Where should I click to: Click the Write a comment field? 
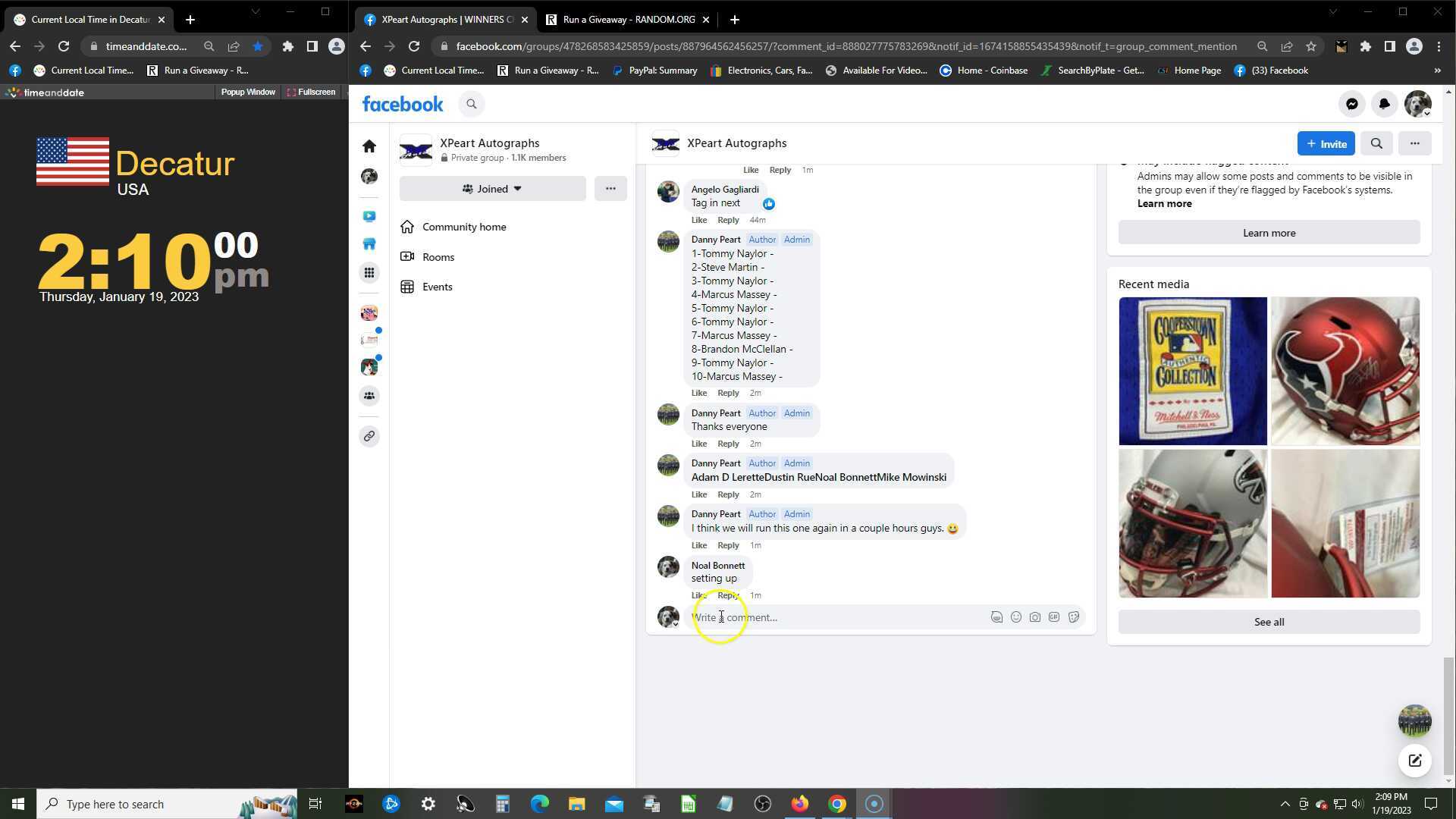click(x=834, y=617)
